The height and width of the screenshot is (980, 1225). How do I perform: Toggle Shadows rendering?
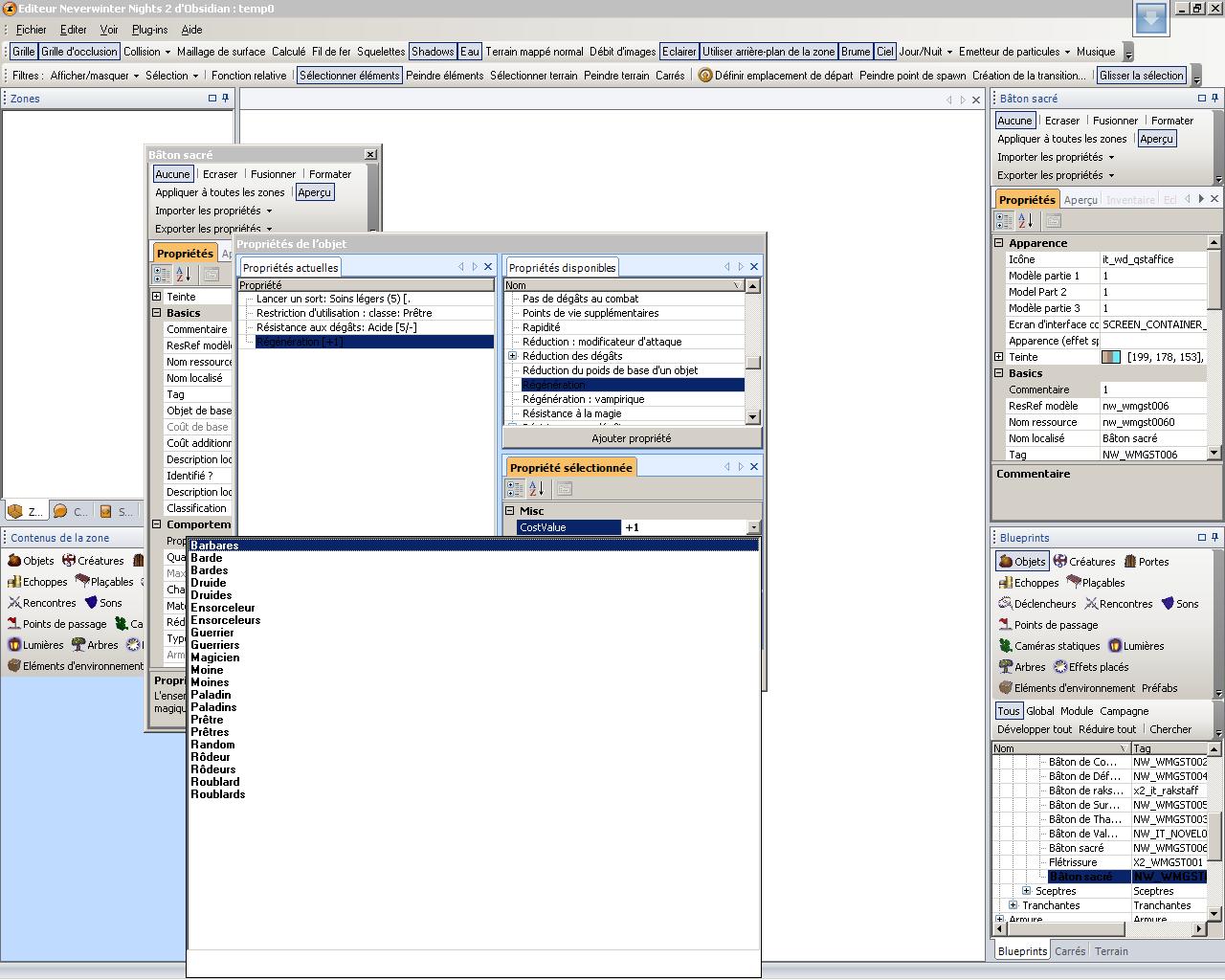click(433, 52)
